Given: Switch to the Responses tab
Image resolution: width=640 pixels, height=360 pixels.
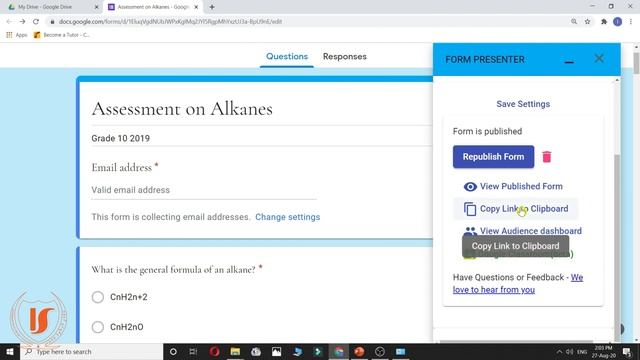Looking at the screenshot, I should point(344,57).
